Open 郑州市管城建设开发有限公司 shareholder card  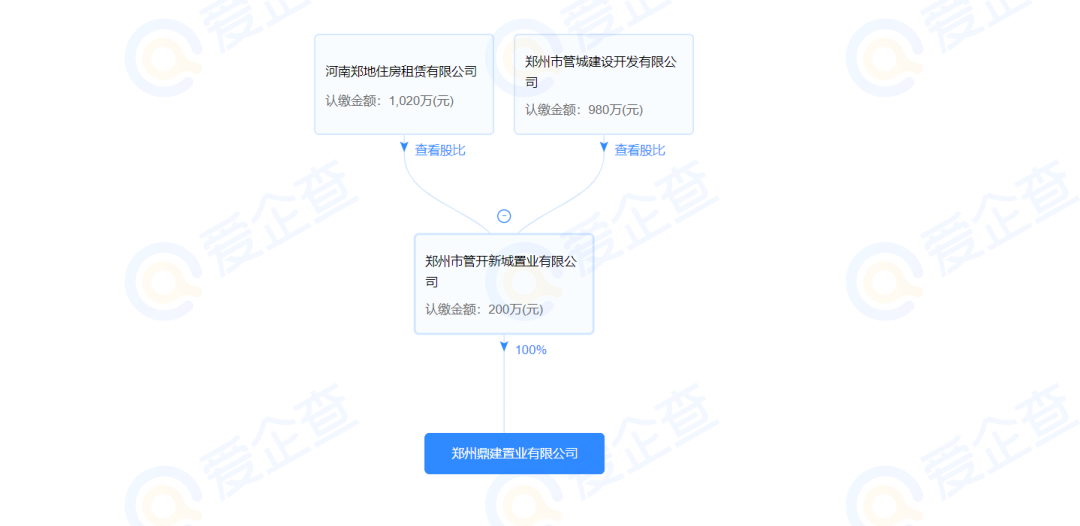click(604, 84)
